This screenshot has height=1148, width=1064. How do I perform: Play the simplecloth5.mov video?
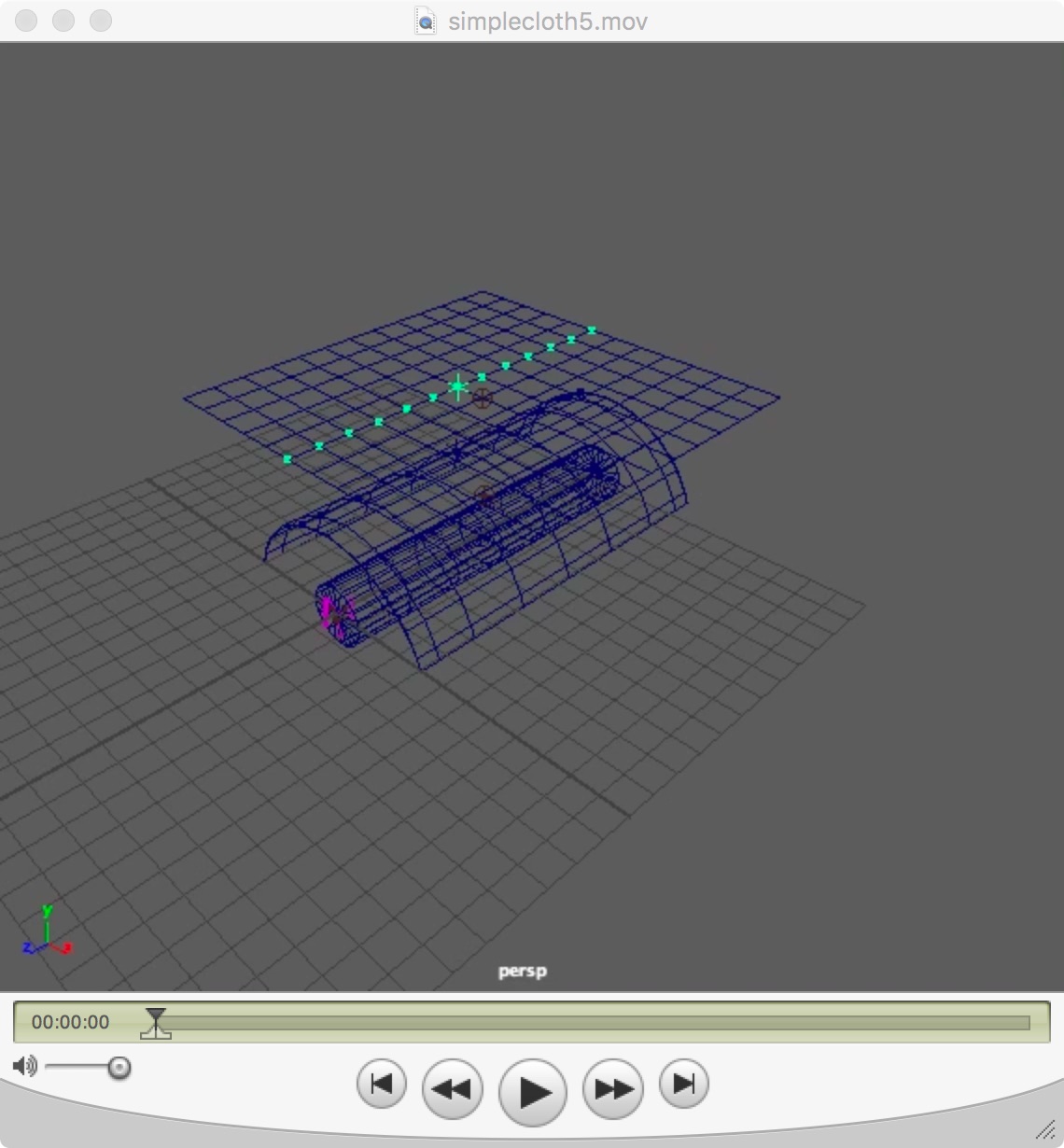(533, 1092)
